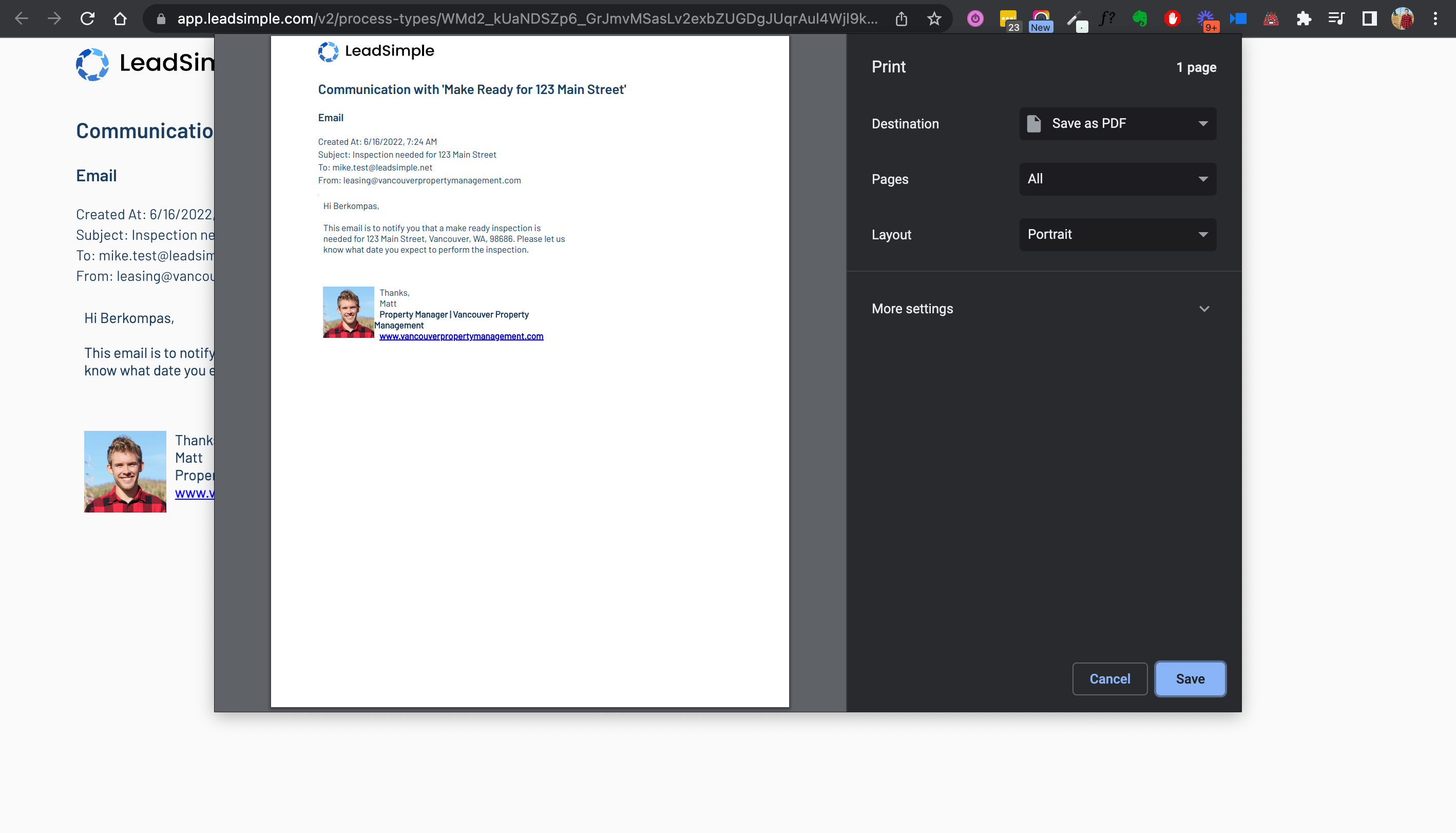The width and height of the screenshot is (1456, 833).
Task: Open the Destination Save as PDF dropdown
Action: (x=1118, y=124)
